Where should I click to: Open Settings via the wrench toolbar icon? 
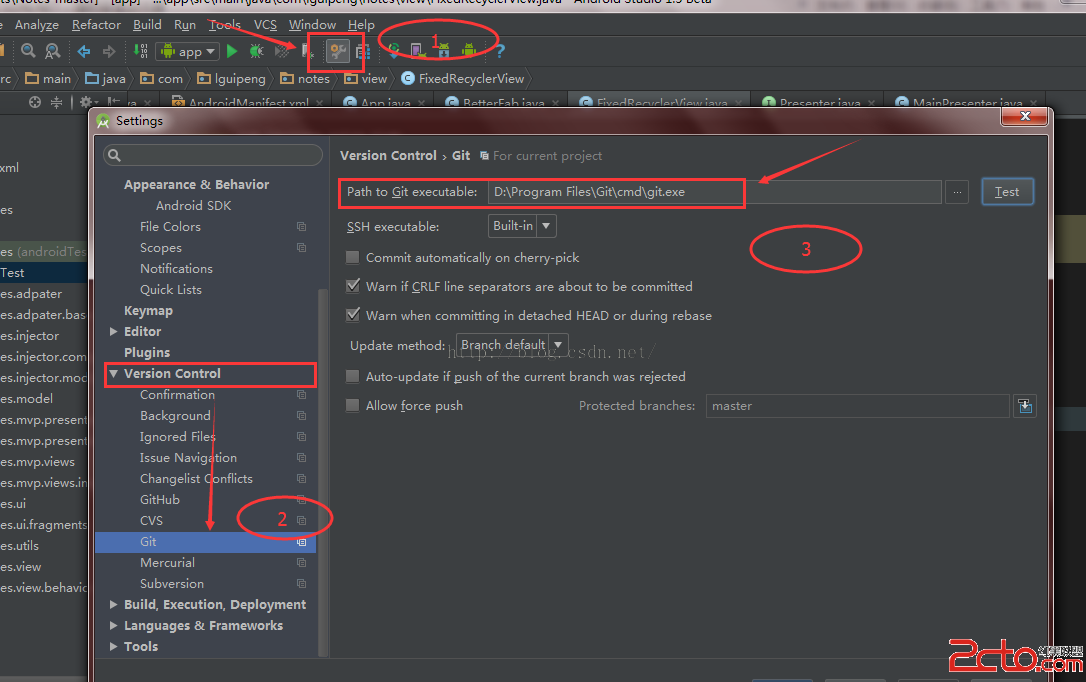(337, 51)
